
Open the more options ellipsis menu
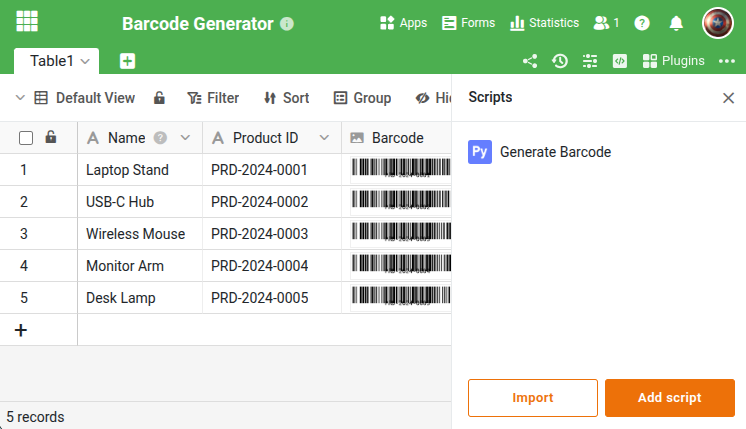click(727, 61)
